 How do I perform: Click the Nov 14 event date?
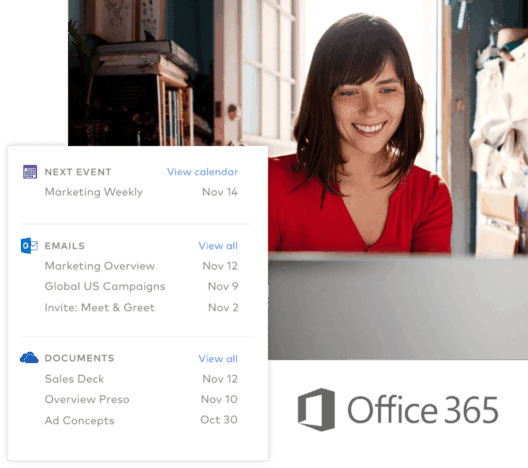click(x=220, y=192)
